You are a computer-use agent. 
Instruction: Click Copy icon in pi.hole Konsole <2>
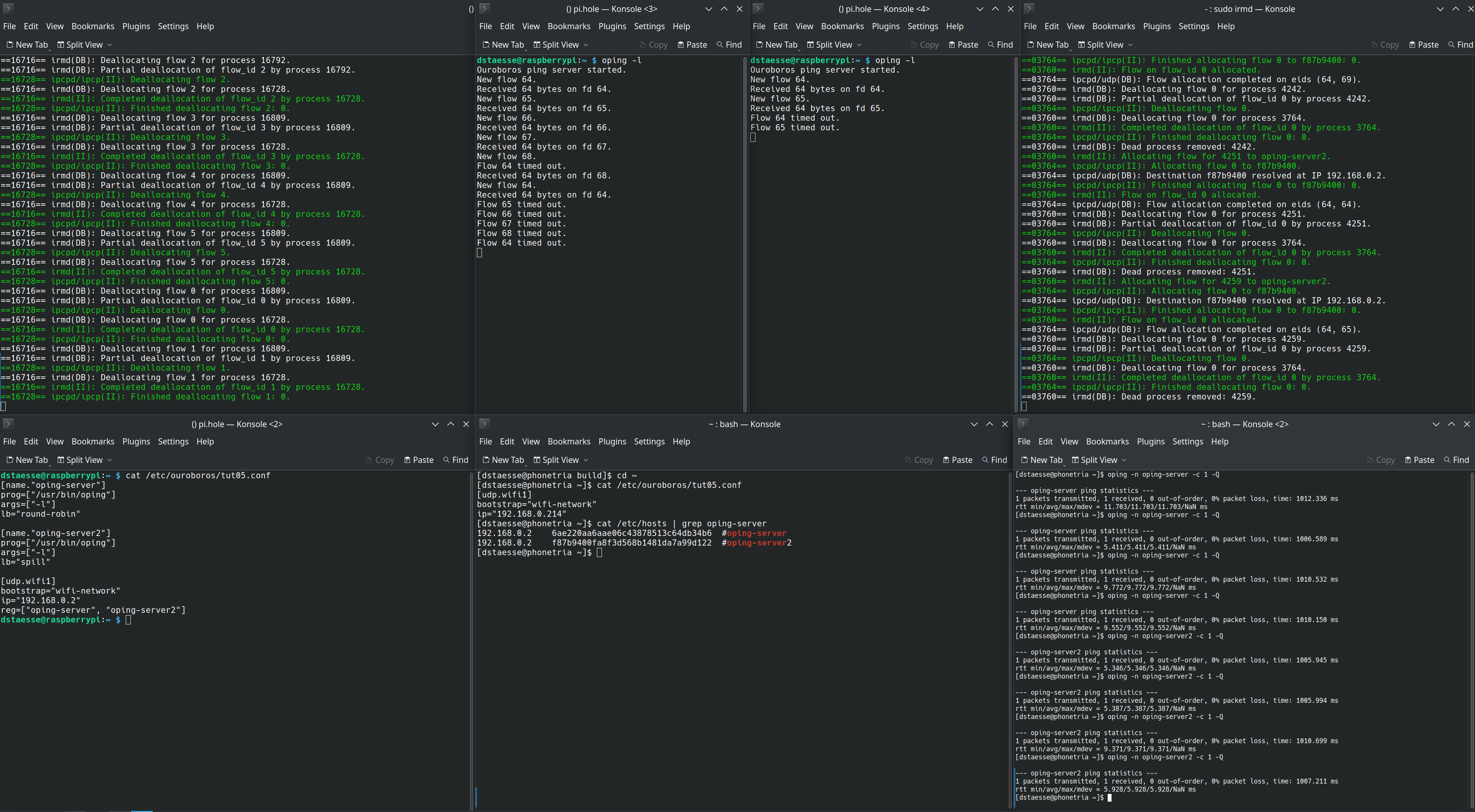click(x=369, y=460)
